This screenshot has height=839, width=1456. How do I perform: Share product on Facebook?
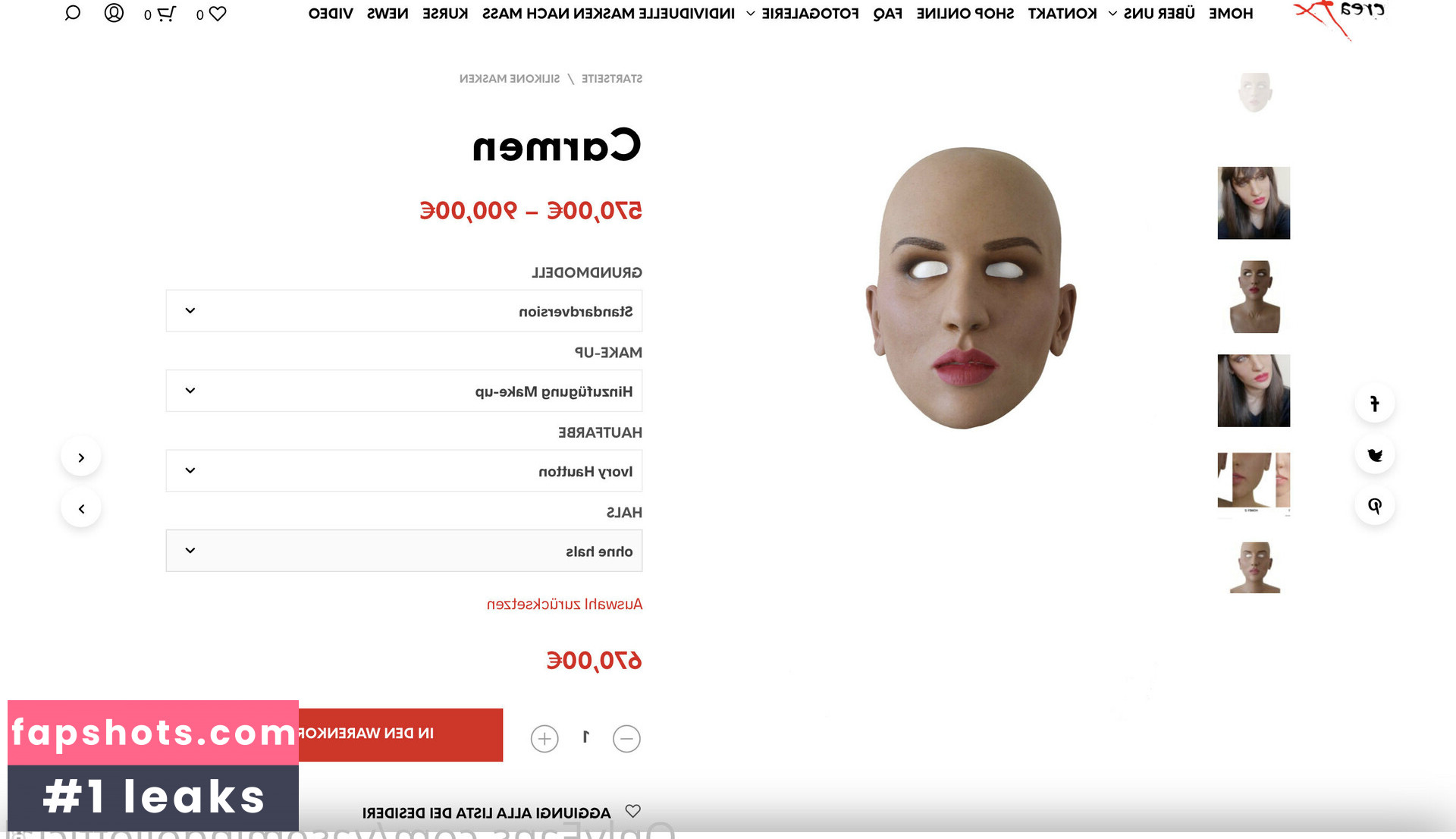(x=1374, y=404)
